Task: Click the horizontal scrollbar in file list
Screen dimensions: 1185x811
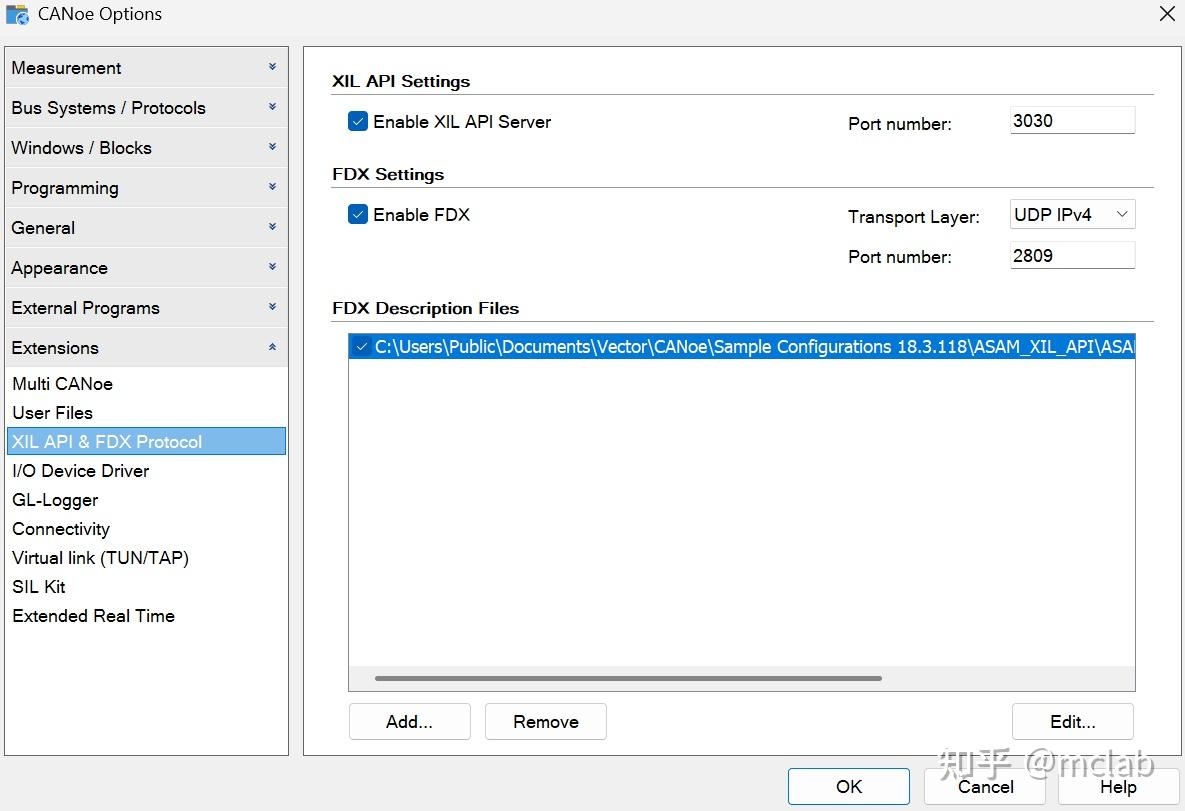Action: [x=628, y=679]
